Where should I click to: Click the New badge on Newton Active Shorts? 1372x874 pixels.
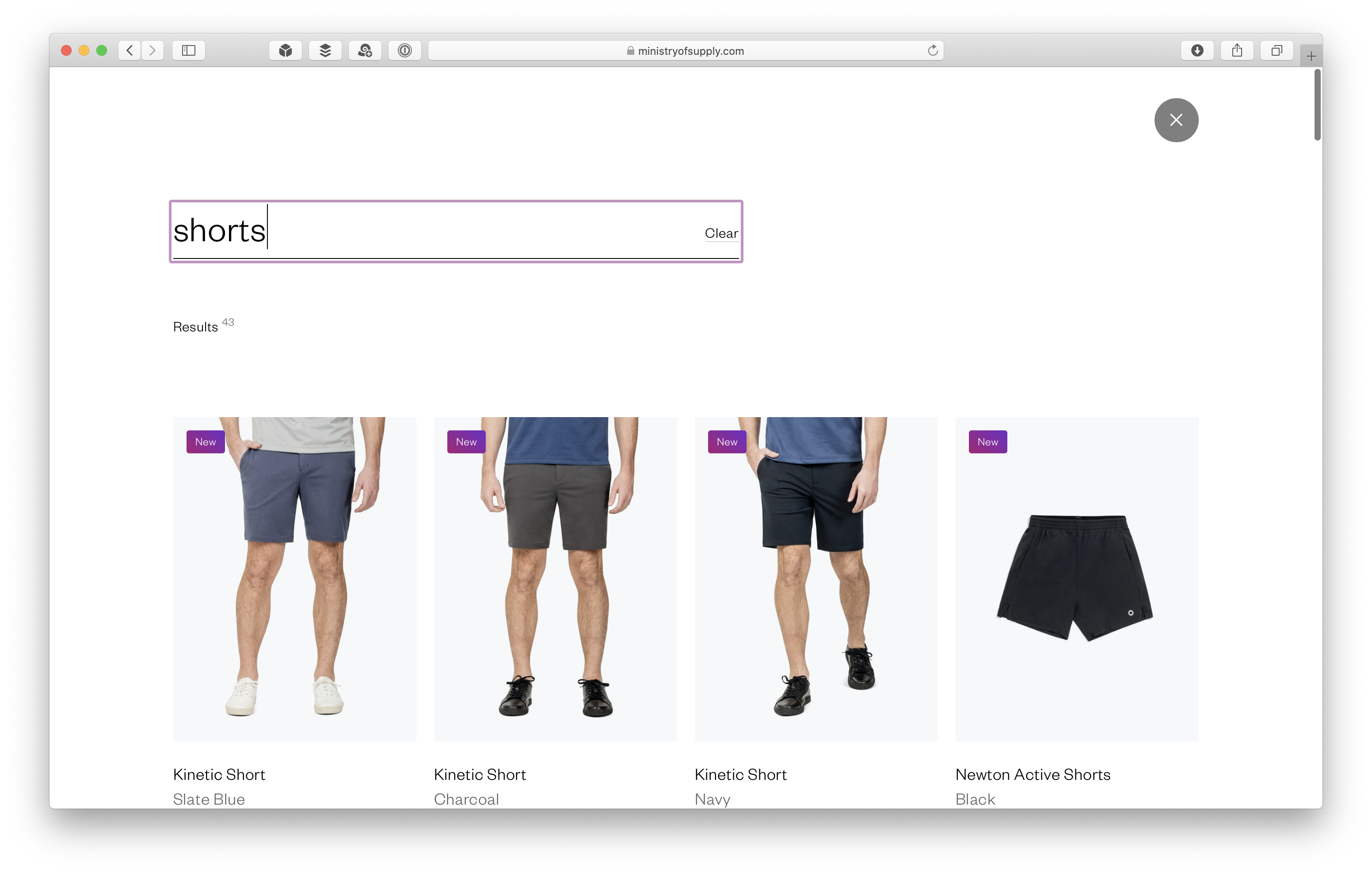point(988,441)
